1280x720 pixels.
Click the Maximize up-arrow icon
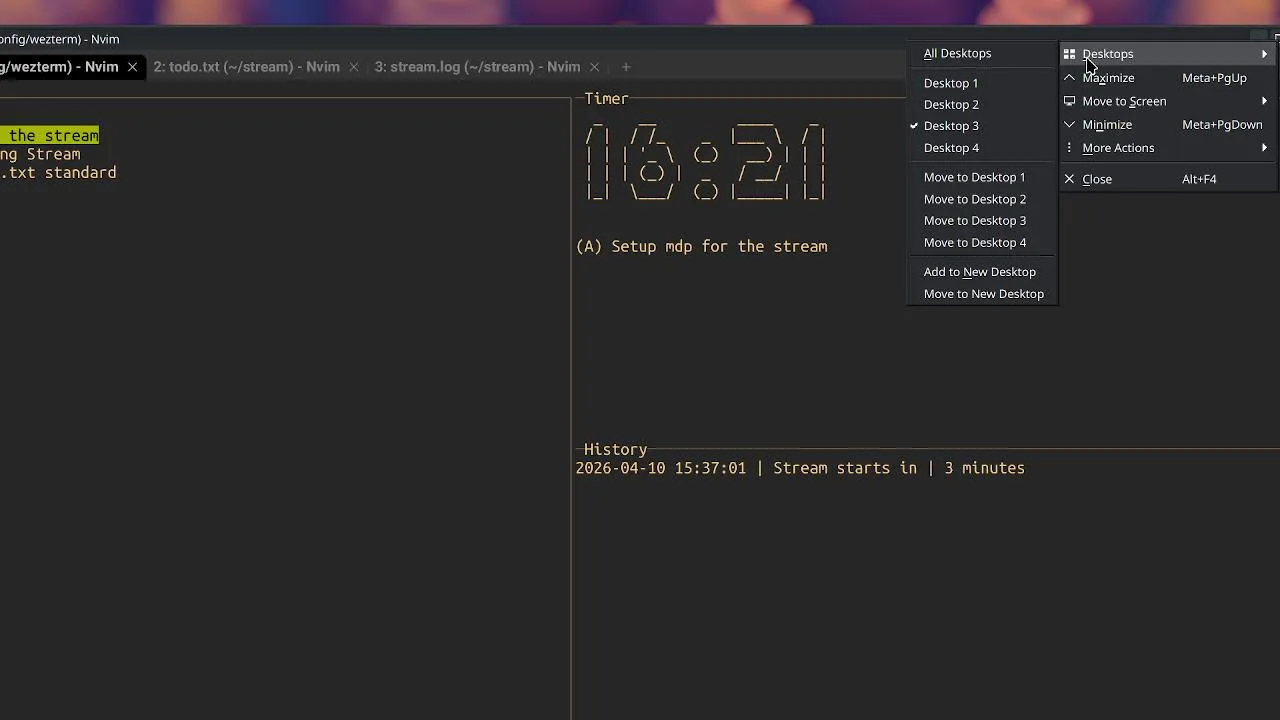coord(1069,78)
